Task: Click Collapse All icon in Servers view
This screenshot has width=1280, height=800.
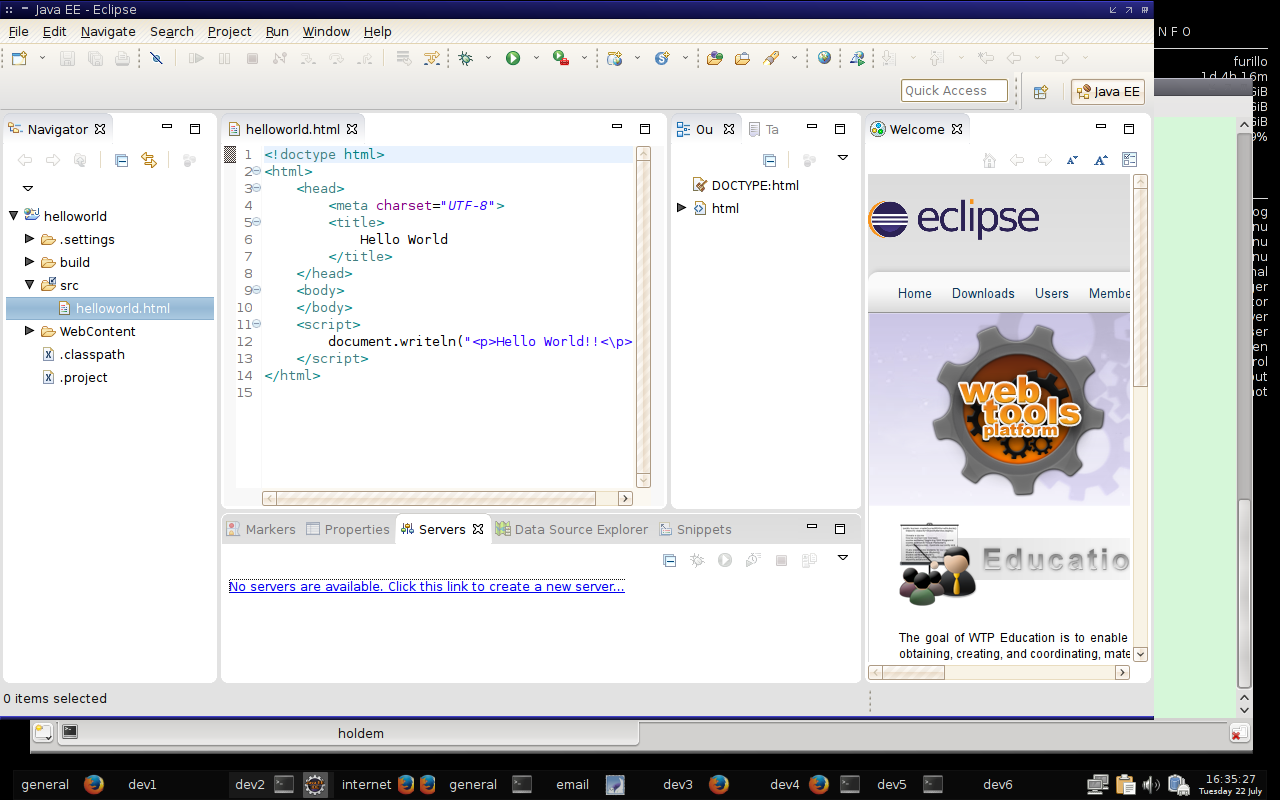Action: click(x=670, y=560)
